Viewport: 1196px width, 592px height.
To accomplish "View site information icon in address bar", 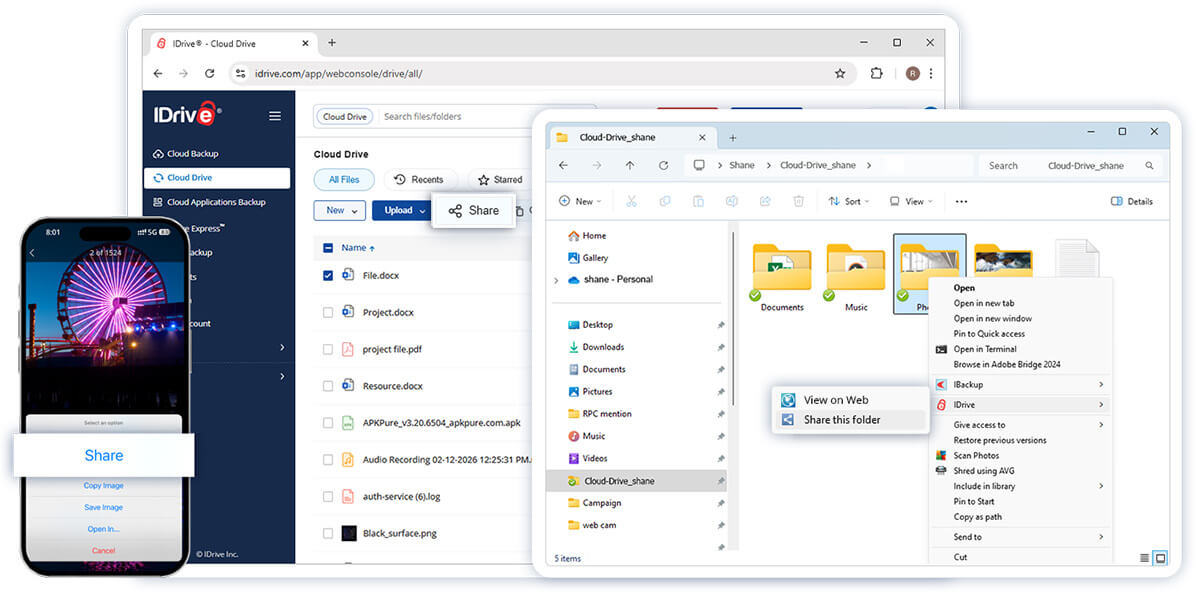I will [240, 73].
